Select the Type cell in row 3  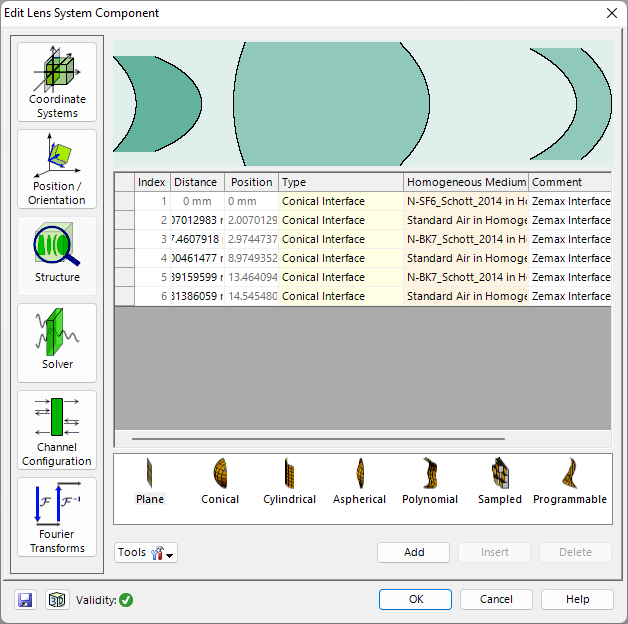pos(340,239)
